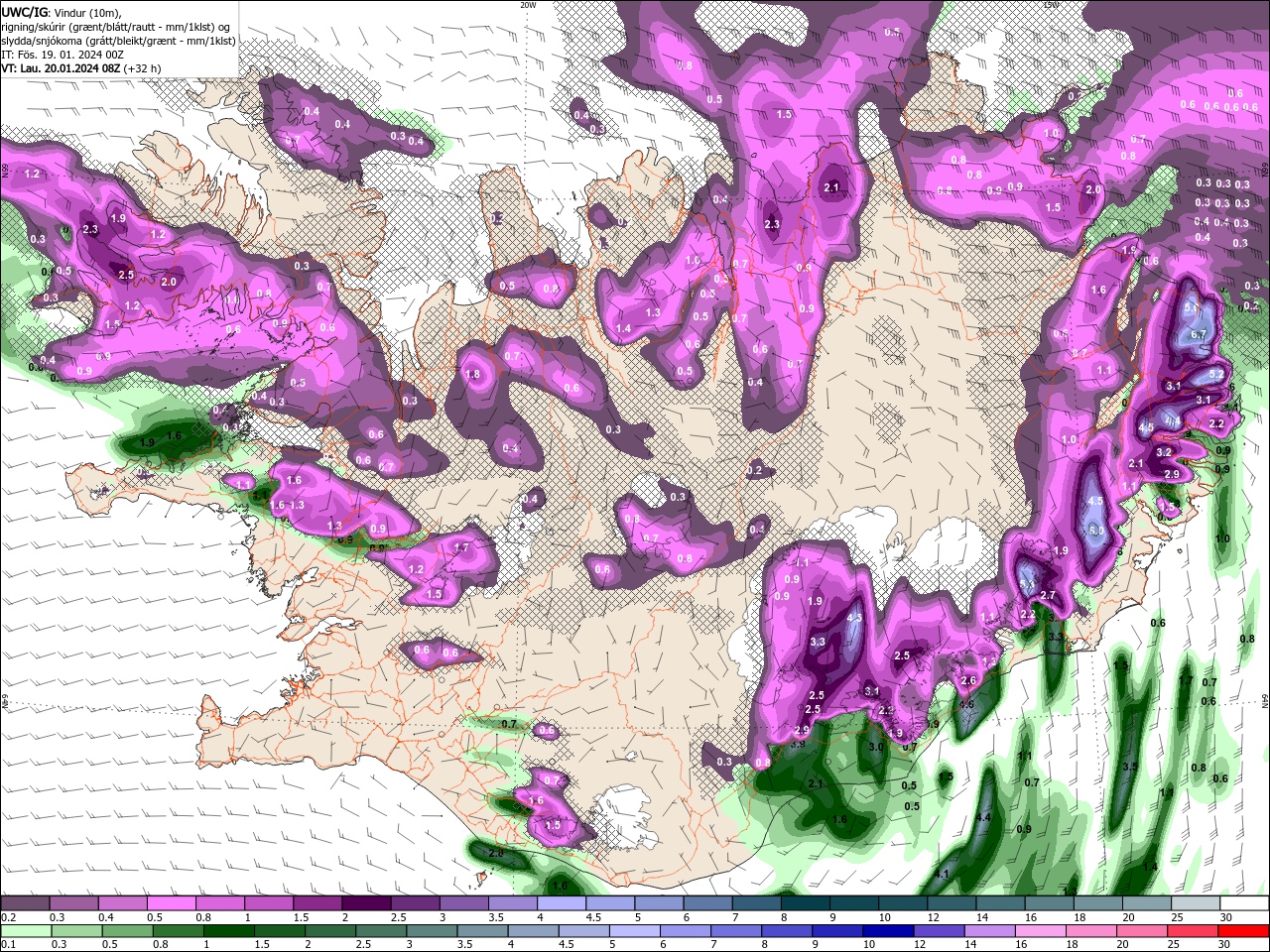Click the snow legend swatch between 9 and 10
This screenshot has width=1270, height=952.
tap(854, 903)
